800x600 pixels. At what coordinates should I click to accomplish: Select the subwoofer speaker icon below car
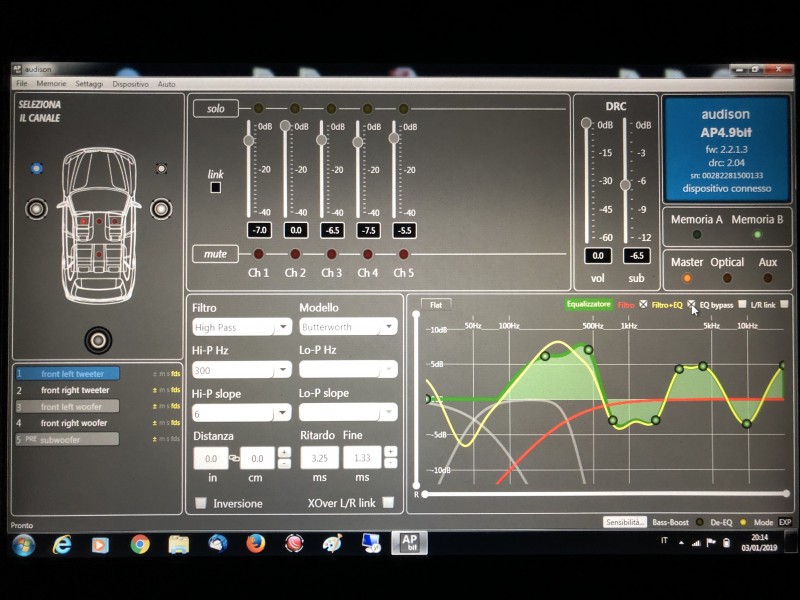(98, 340)
